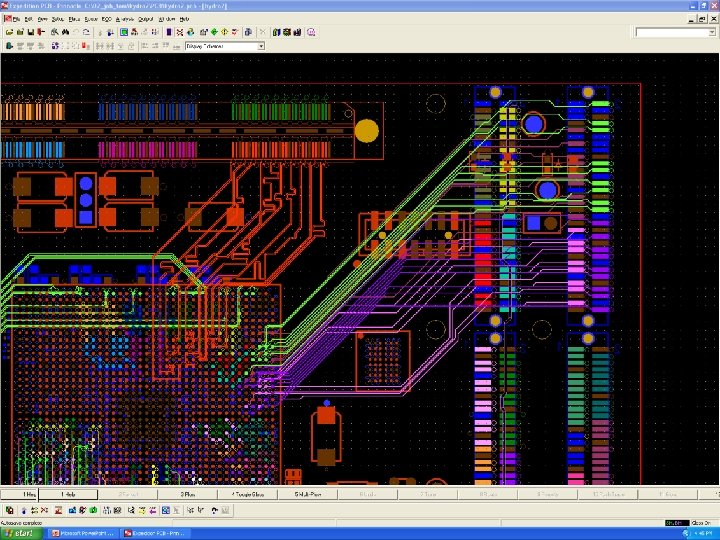Expand the top-right combo box
Image resolution: width=720 pixels, height=540 pixels.
pyautogui.click(x=712, y=32)
